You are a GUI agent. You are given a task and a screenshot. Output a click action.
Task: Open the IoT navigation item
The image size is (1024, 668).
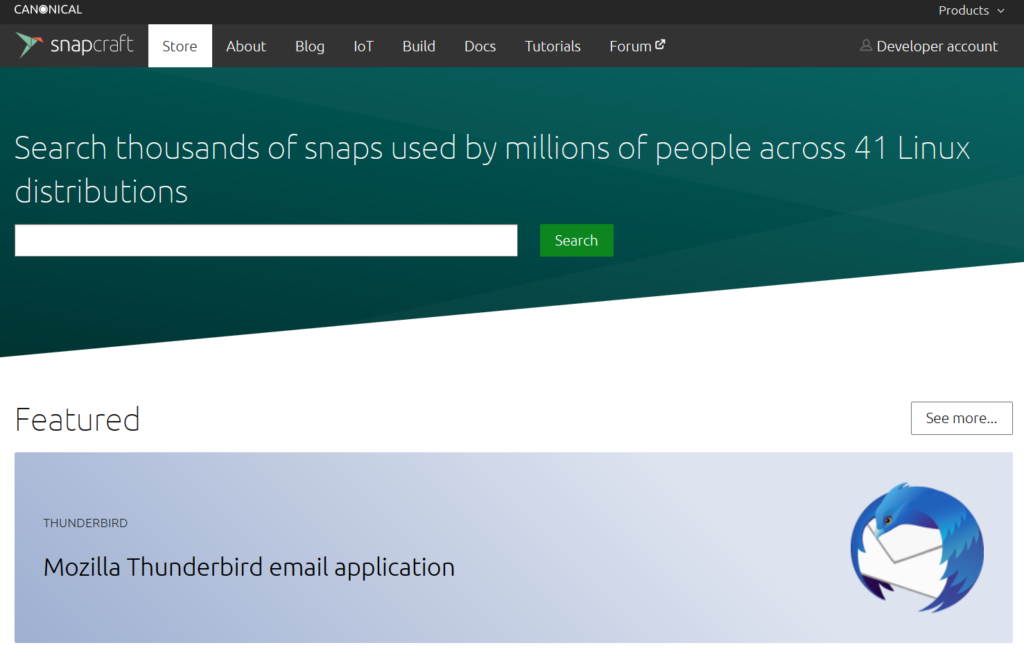tap(363, 46)
